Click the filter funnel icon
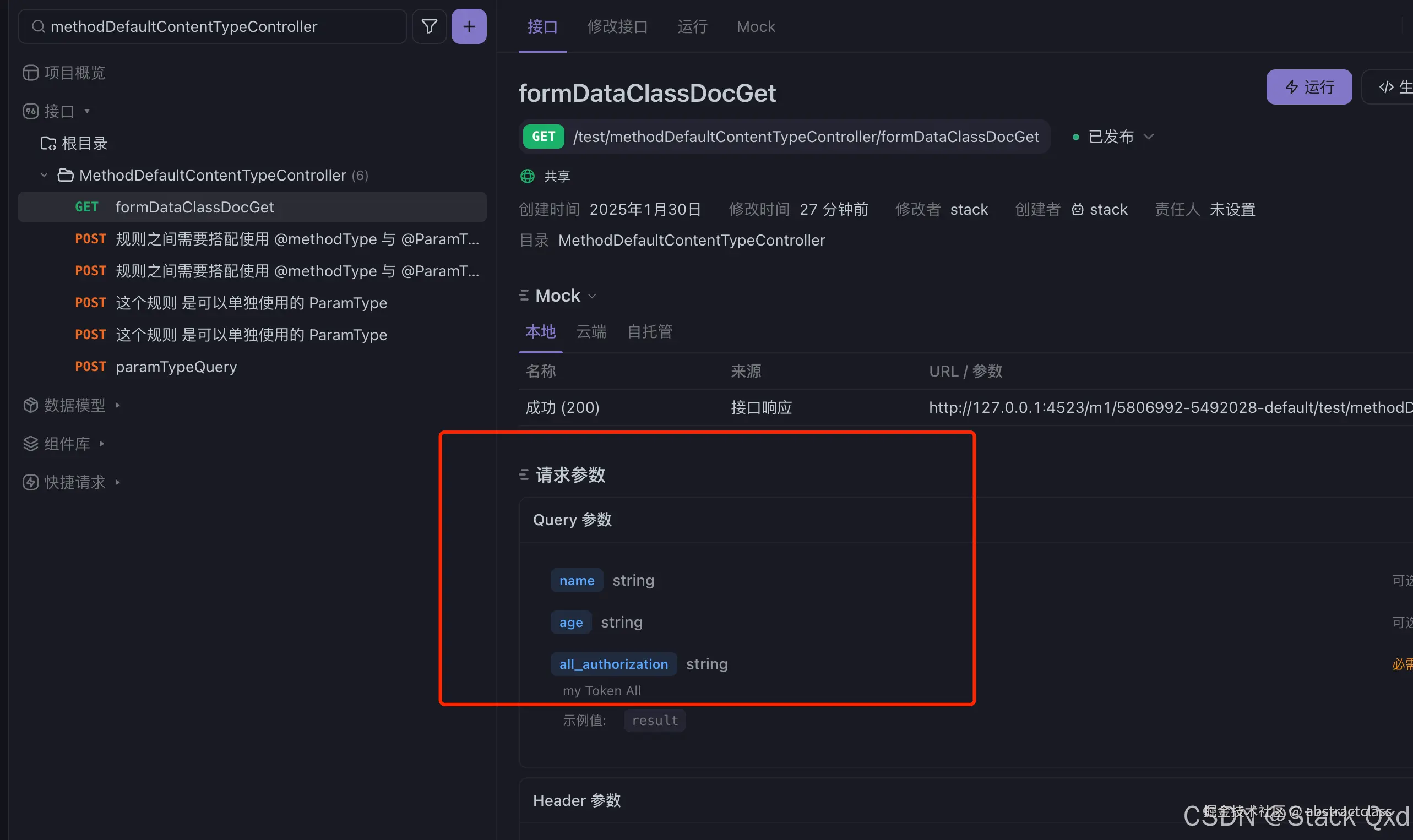1413x840 pixels. 429,26
